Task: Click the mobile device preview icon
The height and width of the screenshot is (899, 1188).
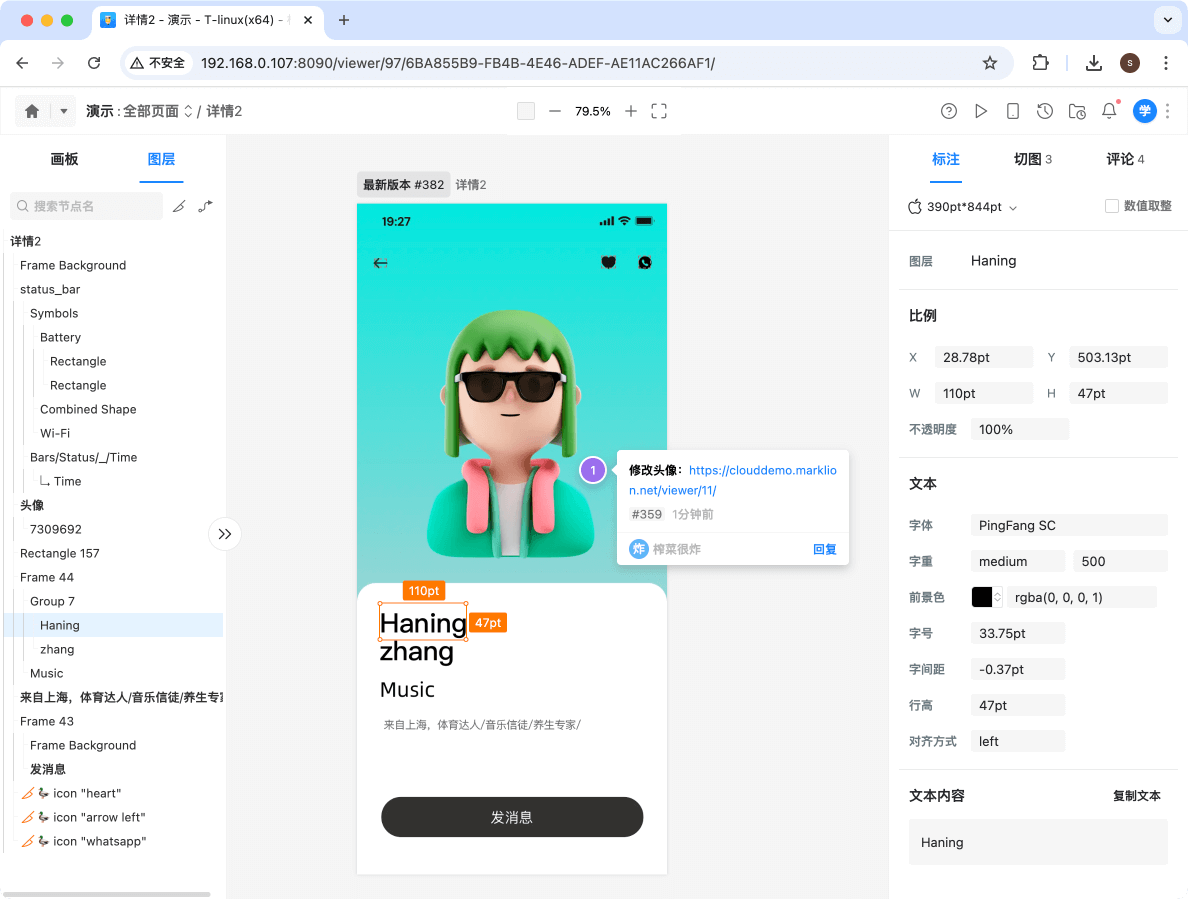Action: pos(1013,111)
